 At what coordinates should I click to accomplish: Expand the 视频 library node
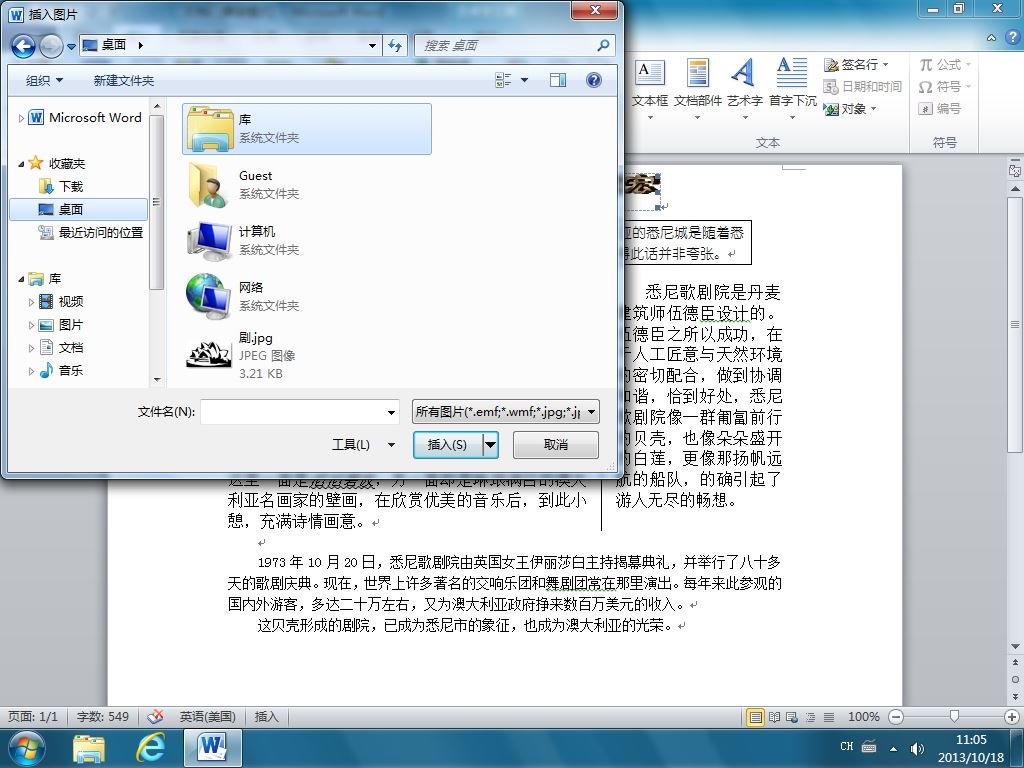pyautogui.click(x=31, y=302)
